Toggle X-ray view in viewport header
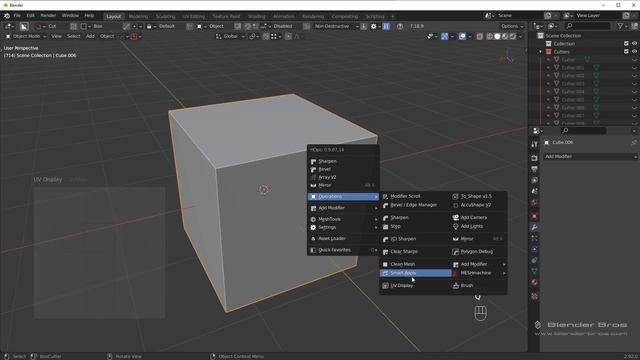This screenshot has height=360, width=640. (480, 36)
